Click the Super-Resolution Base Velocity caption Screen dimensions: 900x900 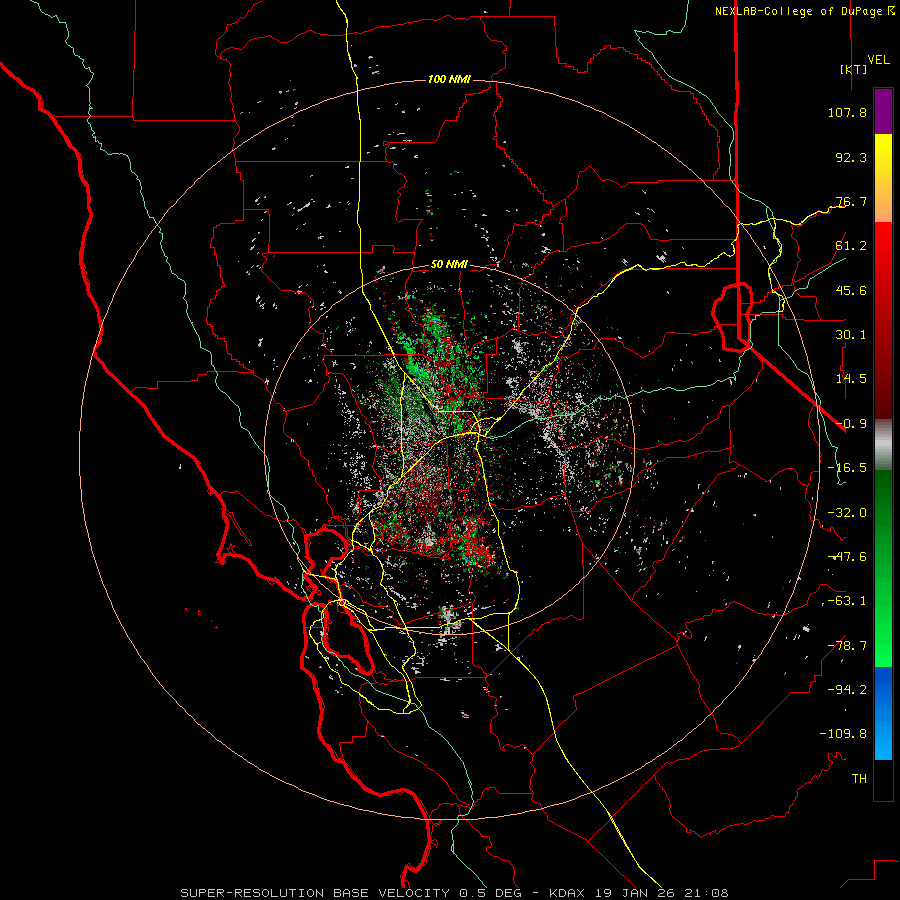[454, 893]
